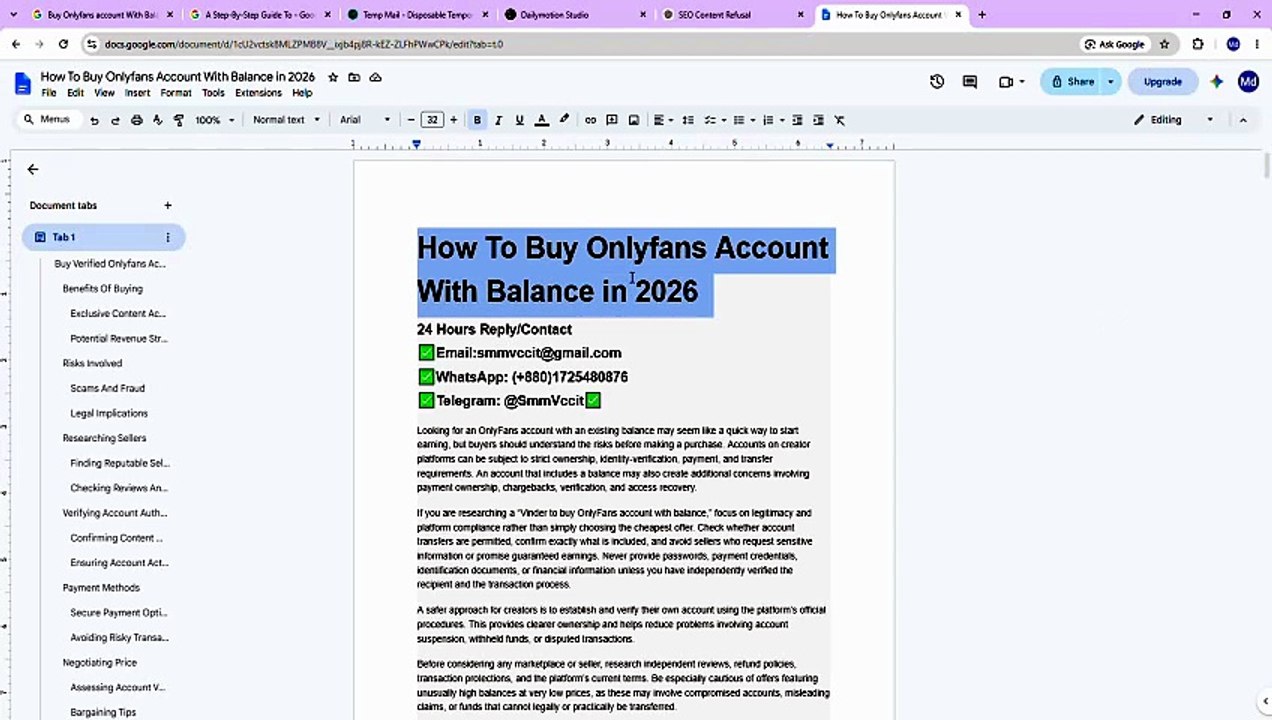The image size is (1272, 720).
Task: Toggle Underline formatting
Action: click(519, 120)
